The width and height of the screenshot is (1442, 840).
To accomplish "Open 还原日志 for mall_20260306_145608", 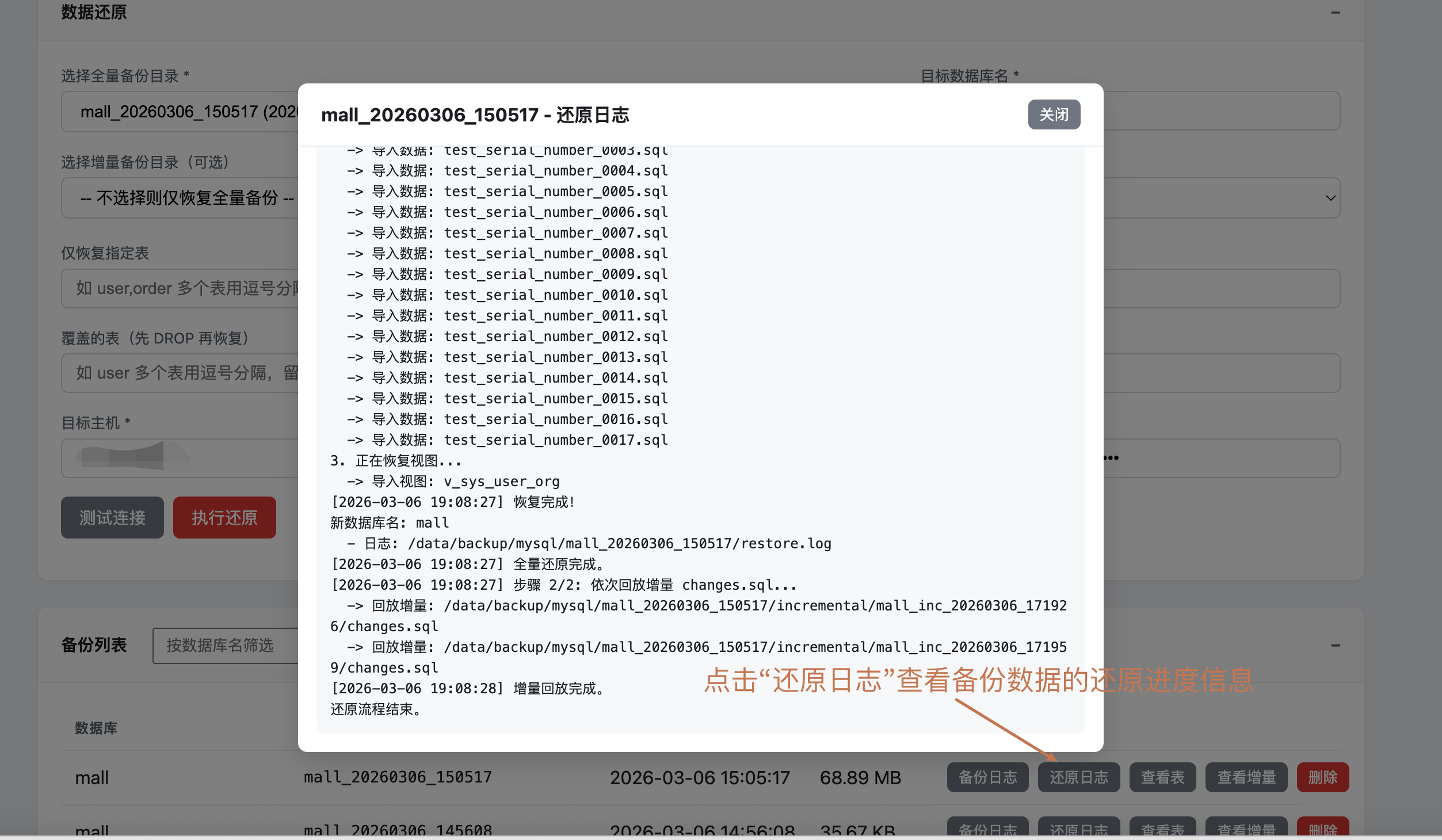I will [1078, 830].
